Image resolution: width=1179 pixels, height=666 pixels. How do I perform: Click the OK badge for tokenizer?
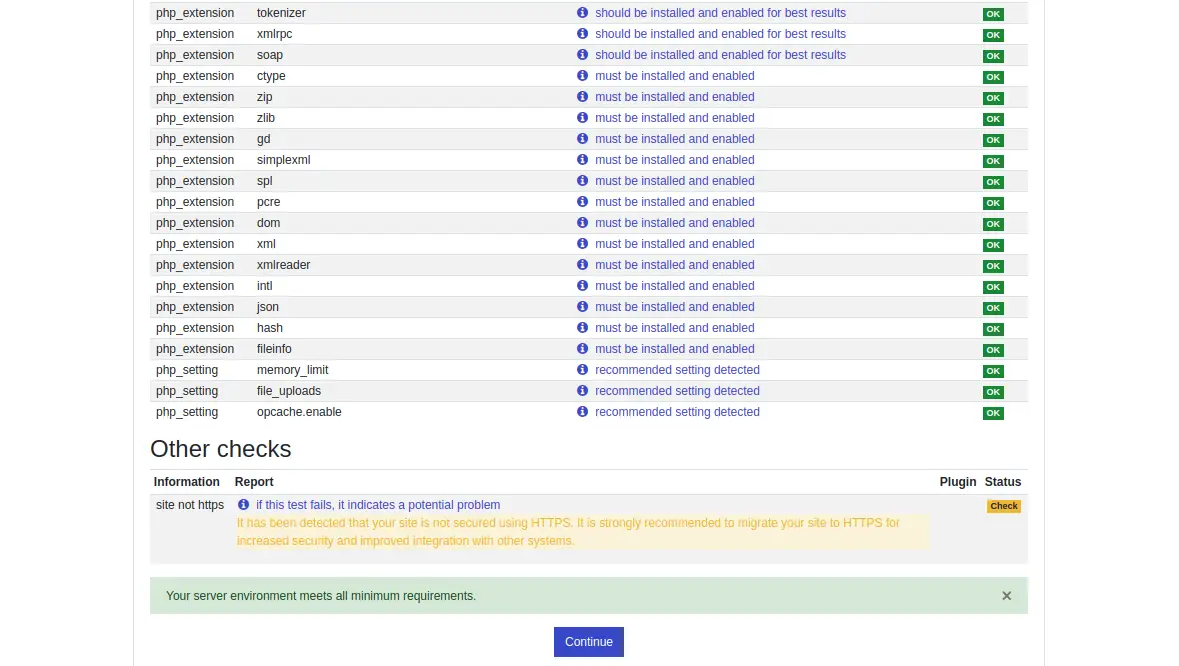click(993, 14)
